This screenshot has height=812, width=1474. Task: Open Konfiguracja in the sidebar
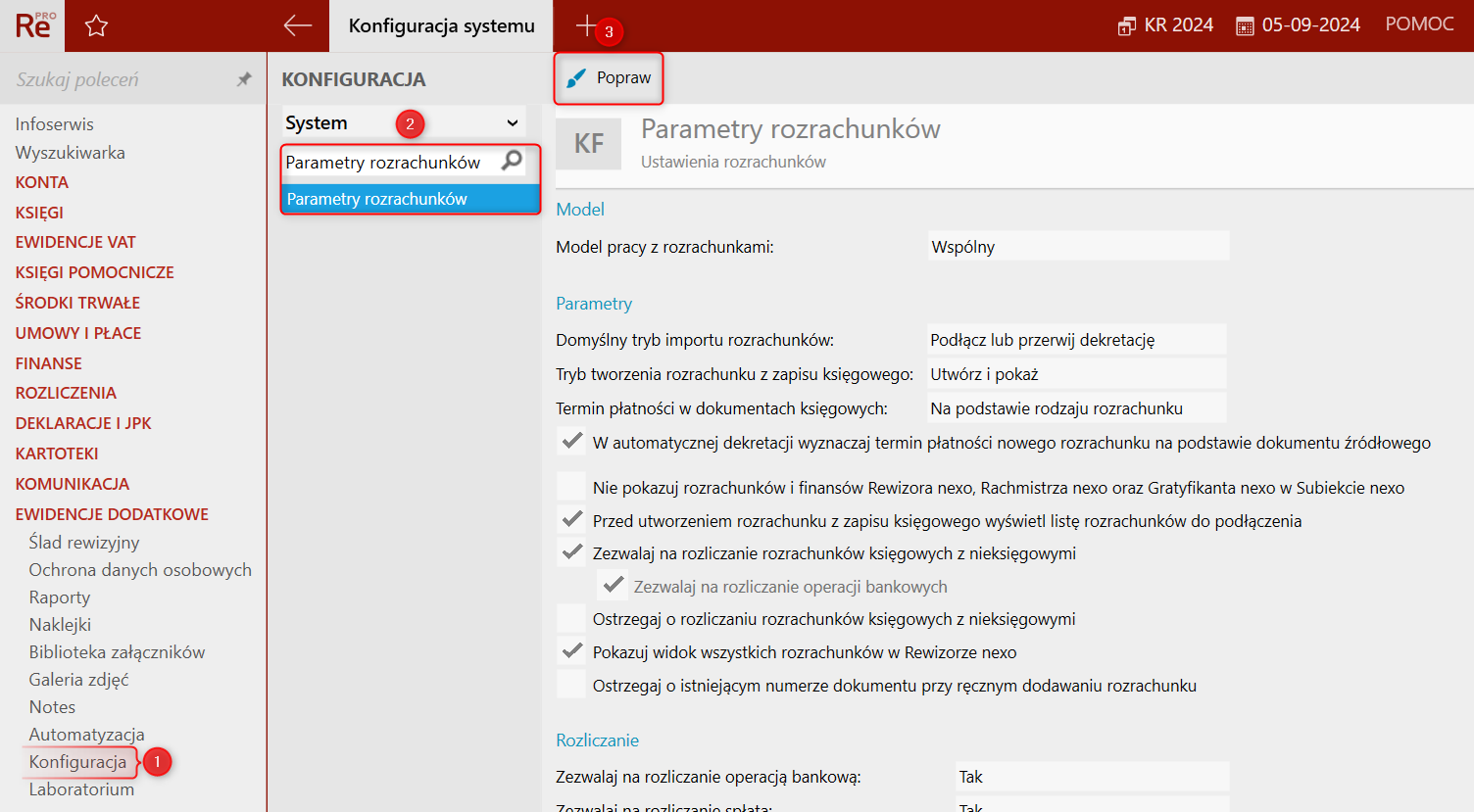[77, 762]
